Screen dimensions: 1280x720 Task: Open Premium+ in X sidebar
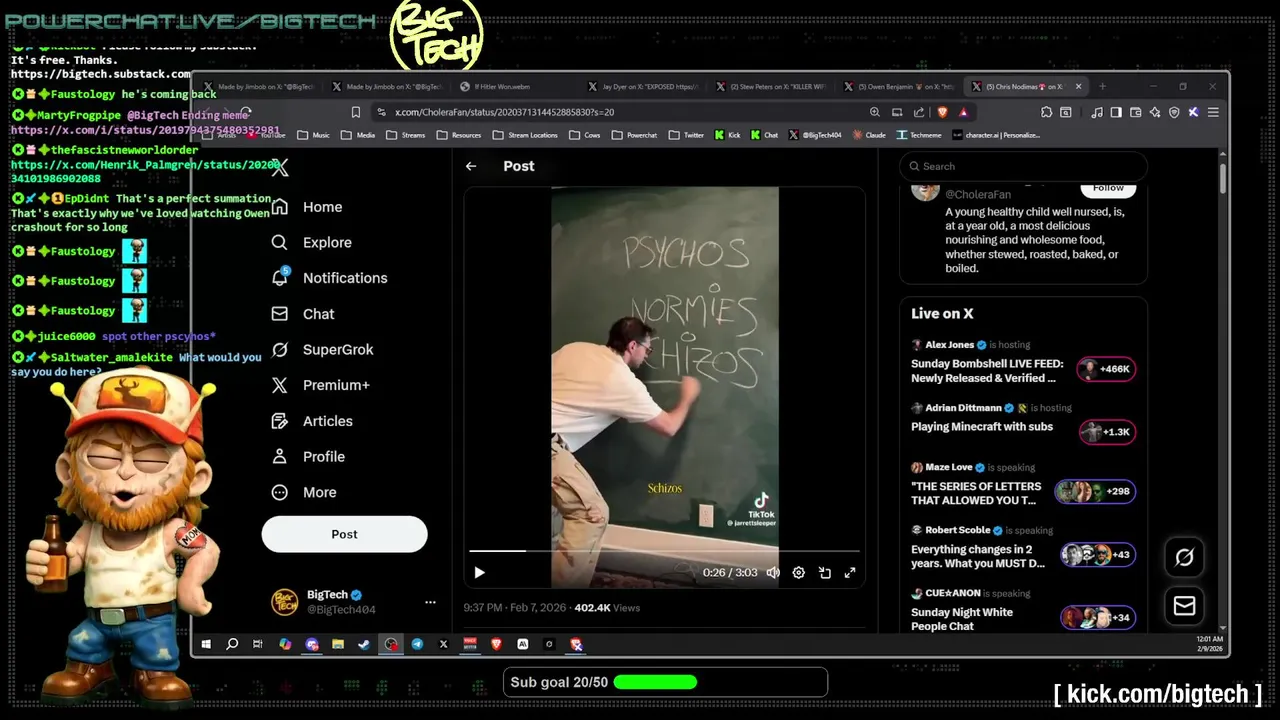(320, 385)
